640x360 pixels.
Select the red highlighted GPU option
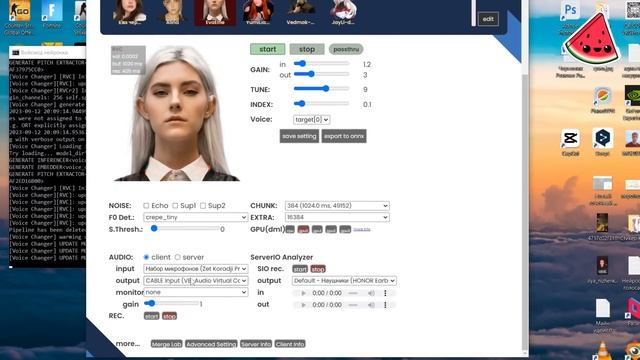pyautogui.click(x=303, y=229)
